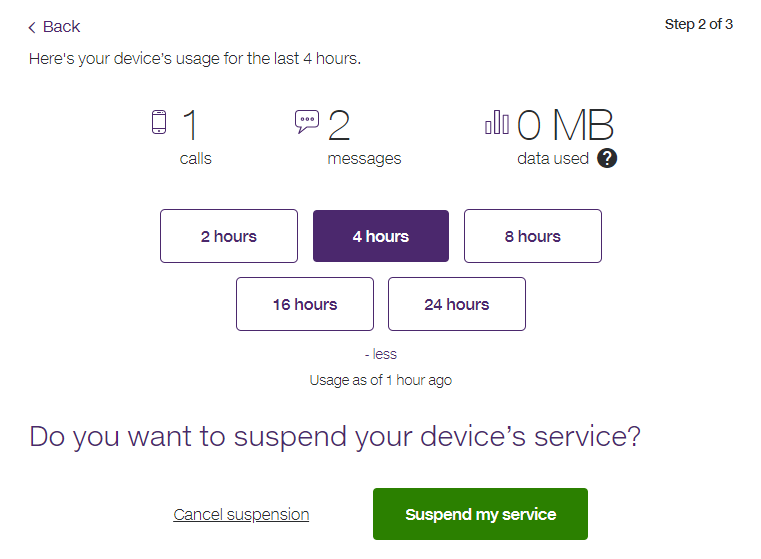Click the Step 2 of 3 indicator

coord(698,24)
